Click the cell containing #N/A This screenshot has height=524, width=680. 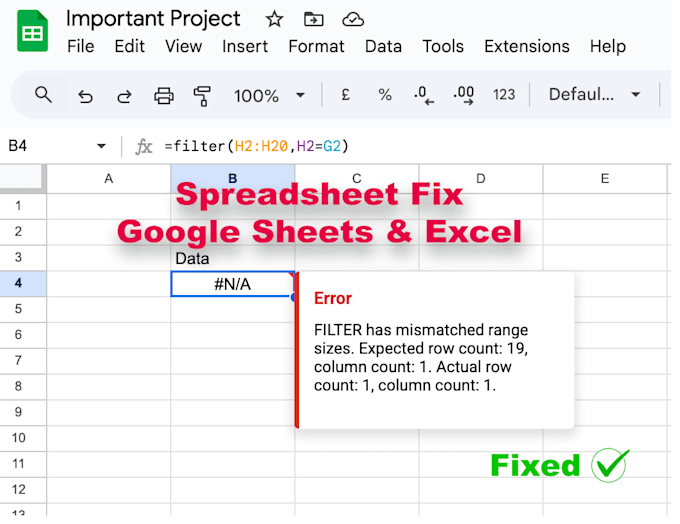[x=232, y=284]
